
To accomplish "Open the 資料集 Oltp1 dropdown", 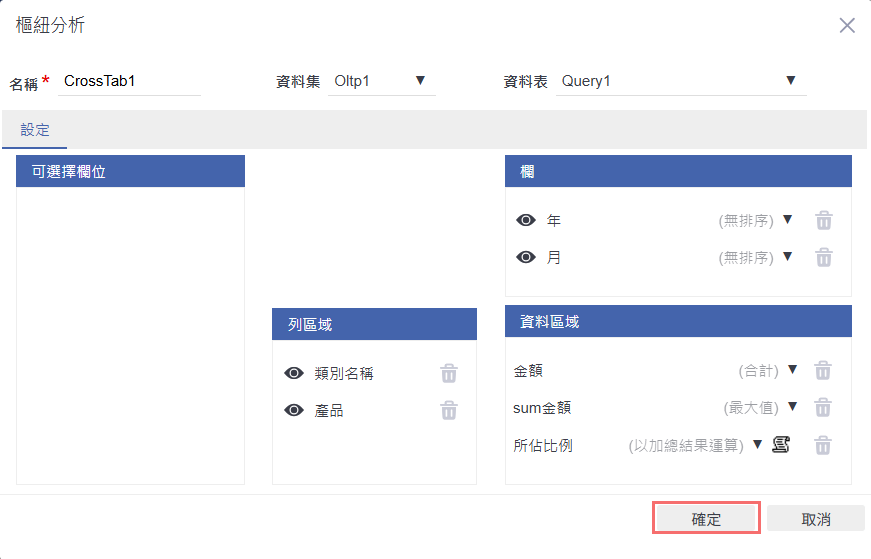I will point(420,80).
